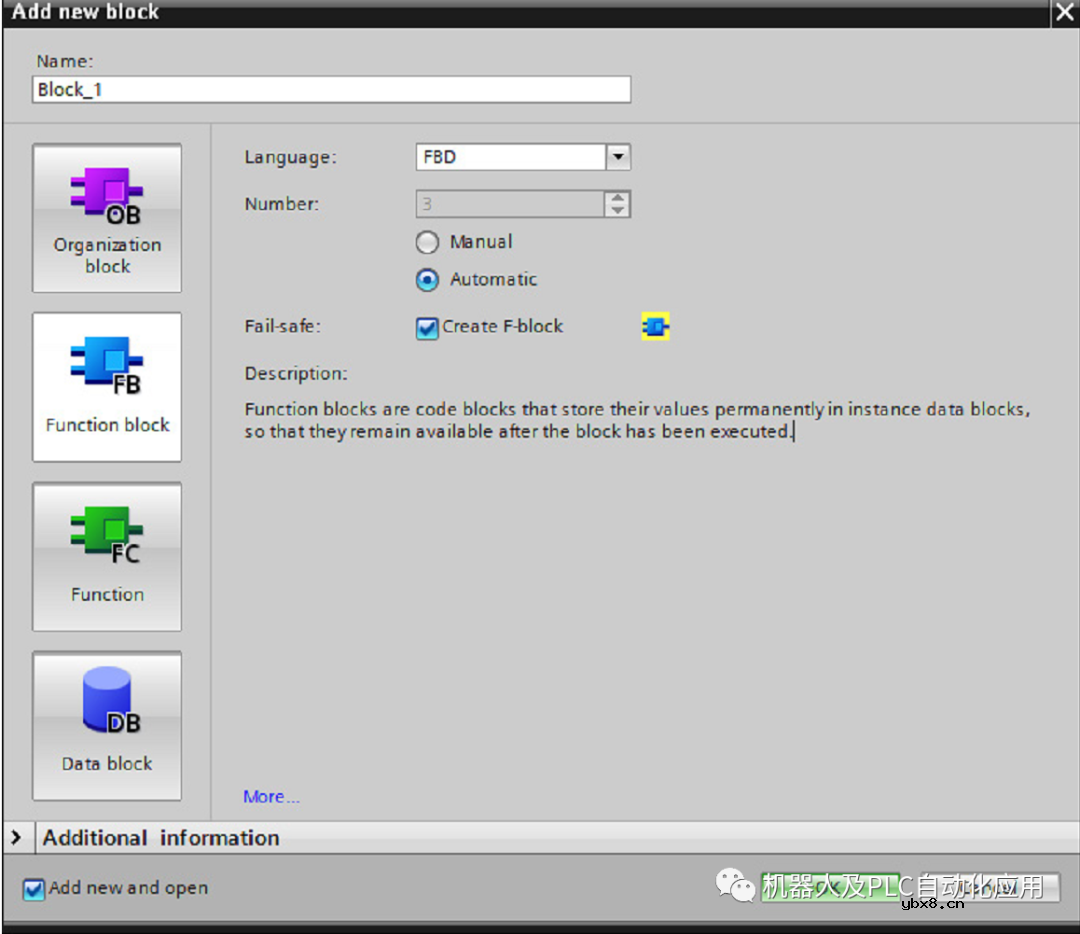
Task: Select the Manual numbering radio button
Action: click(427, 243)
